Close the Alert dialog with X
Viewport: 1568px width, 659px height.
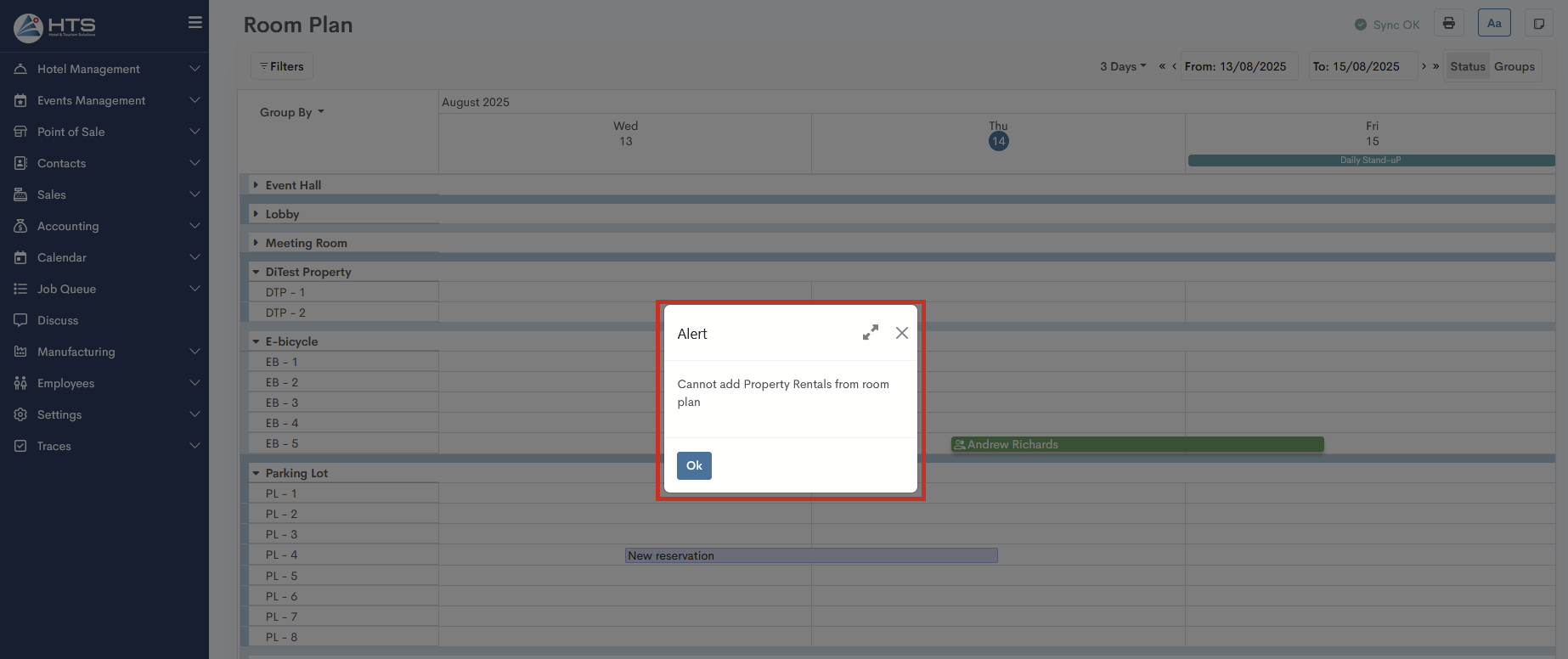coord(901,333)
